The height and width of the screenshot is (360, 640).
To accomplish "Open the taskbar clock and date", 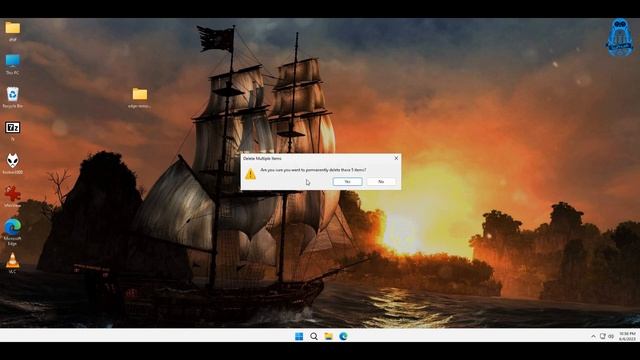I will pos(627,336).
